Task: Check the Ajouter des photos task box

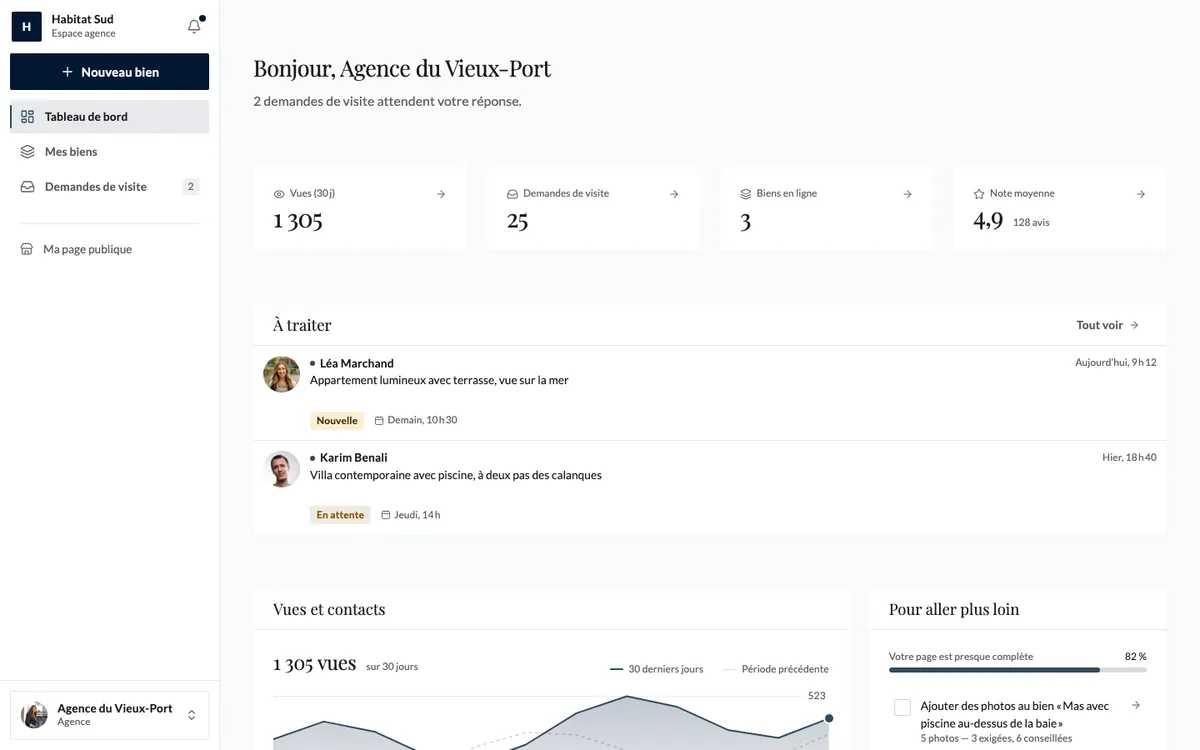Action: click(902, 707)
